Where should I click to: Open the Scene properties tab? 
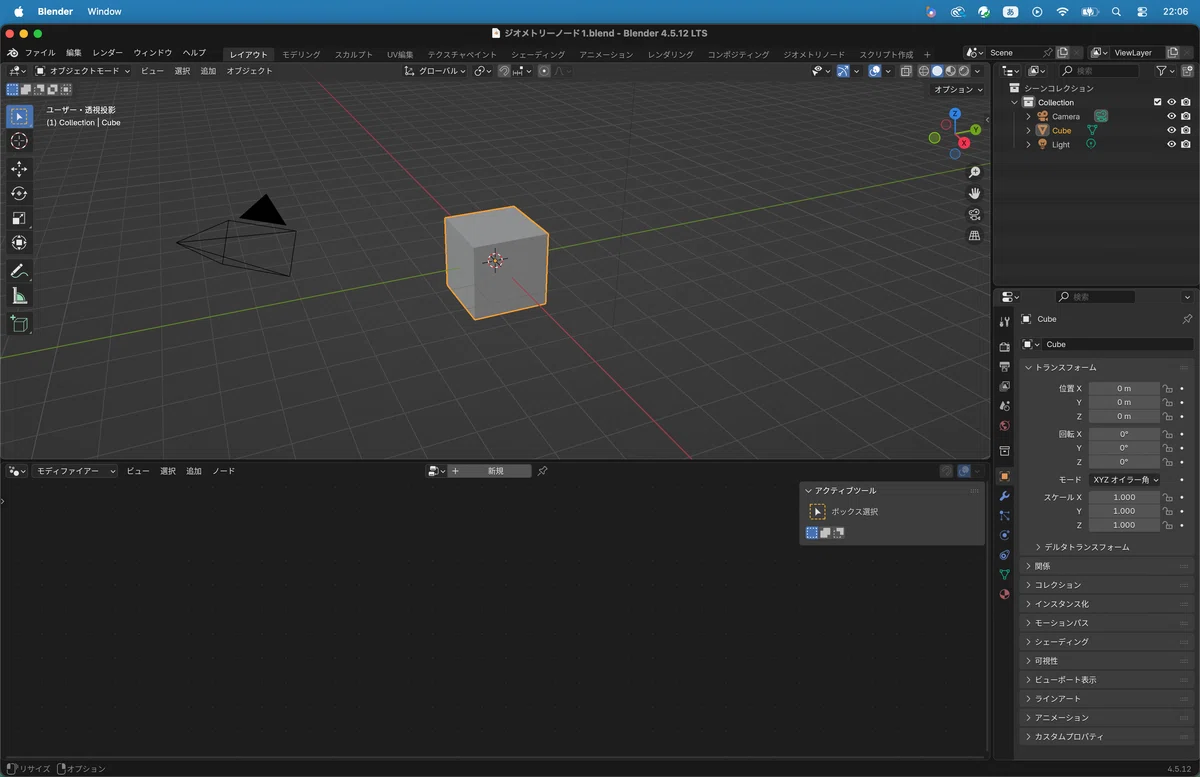tap(1005, 406)
